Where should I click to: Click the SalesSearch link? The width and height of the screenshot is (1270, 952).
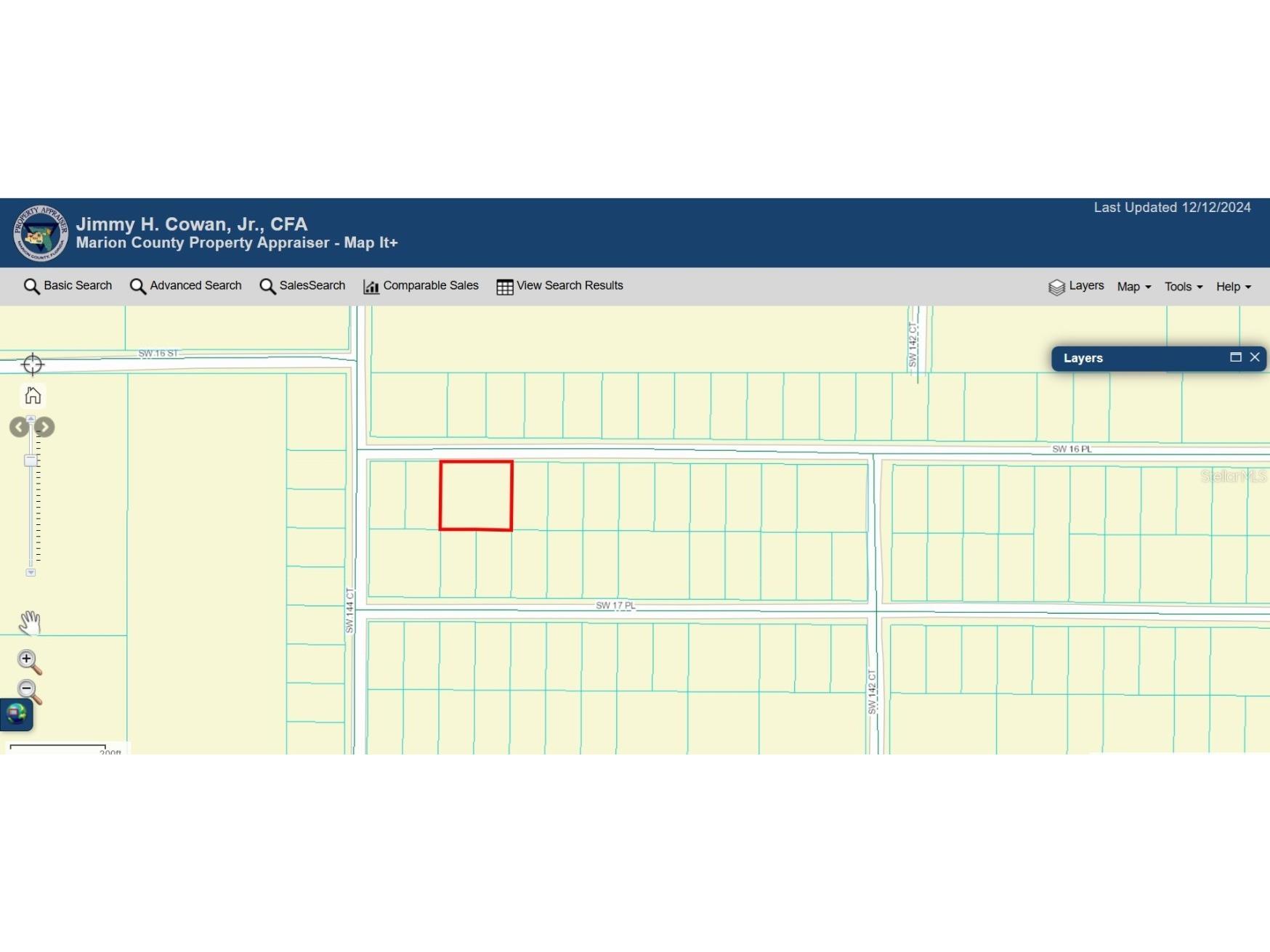[x=302, y=286]
